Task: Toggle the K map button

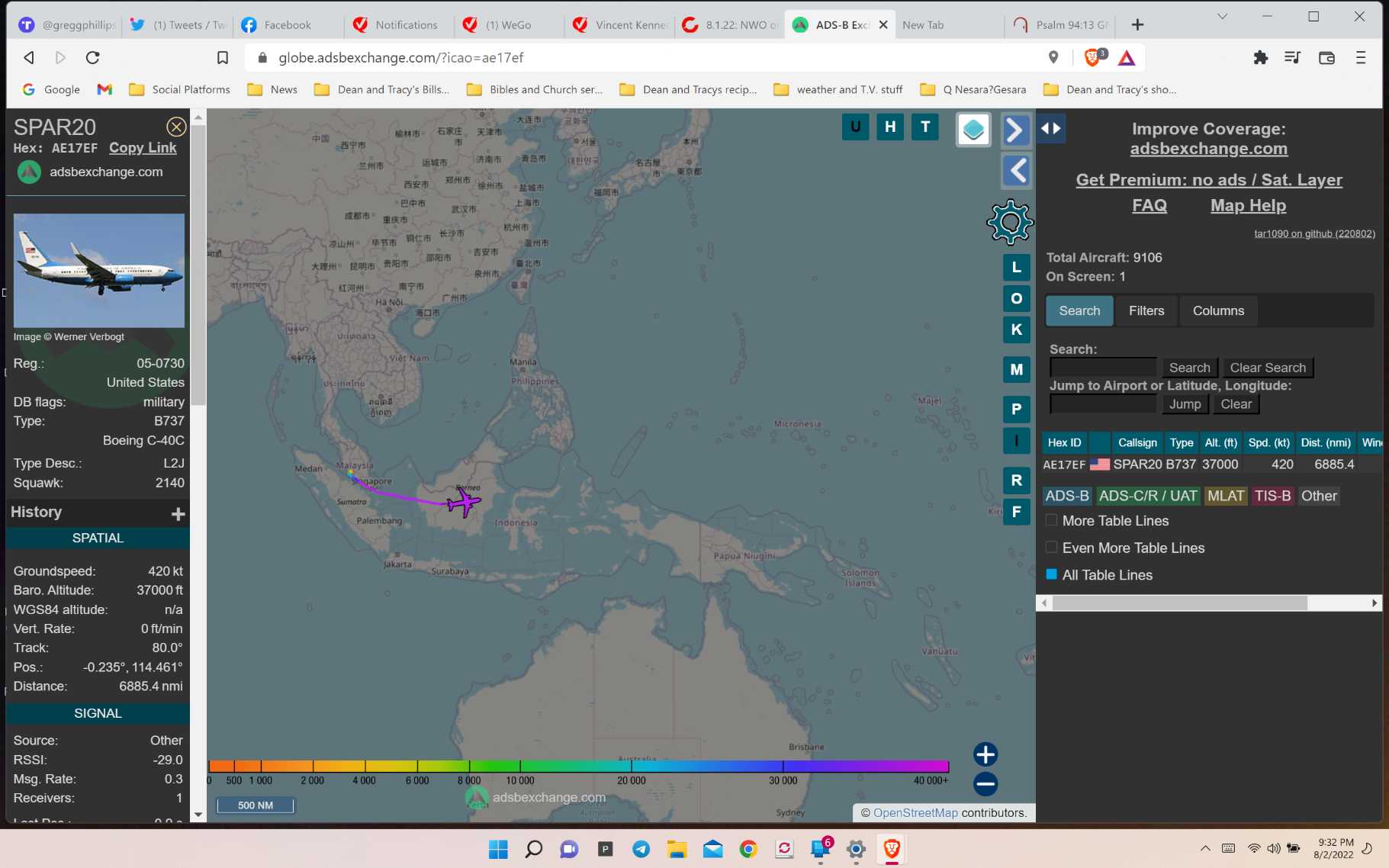Action: click(x=1016, y=330)
